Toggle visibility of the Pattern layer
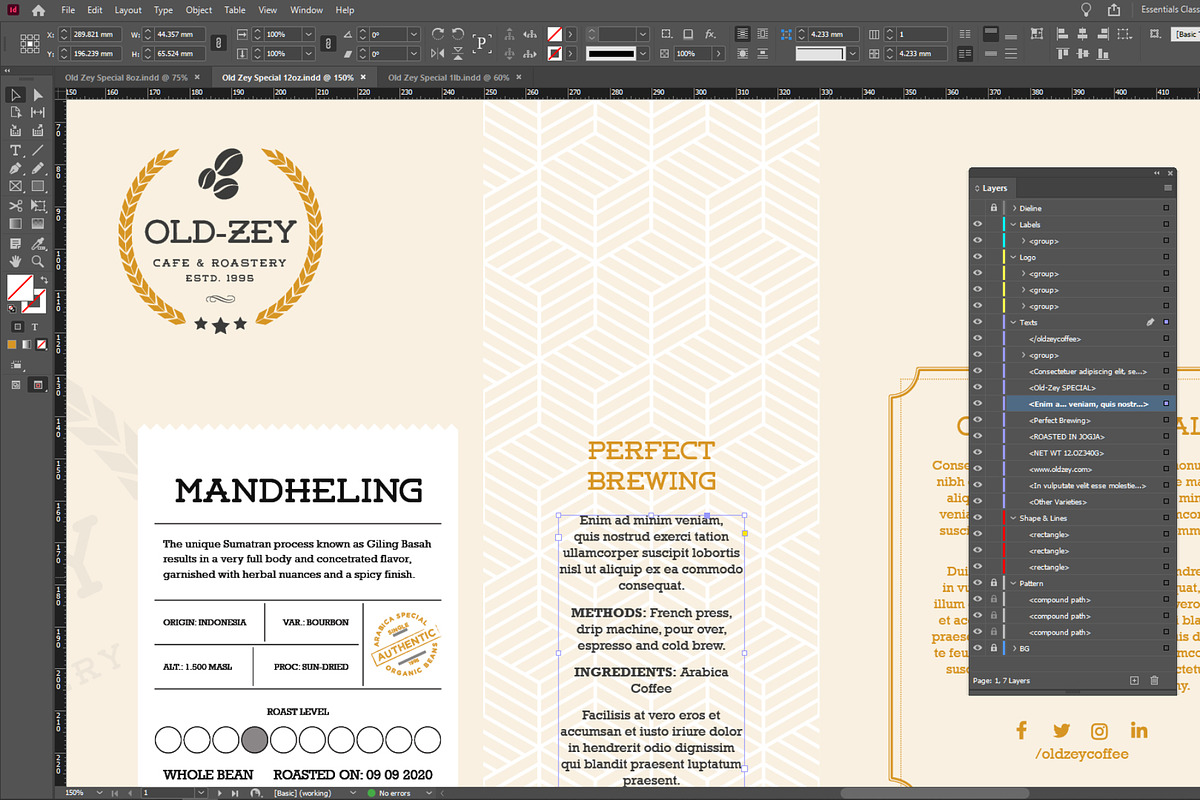Screen dimensions: 1200x800 (x=978, y=583)
